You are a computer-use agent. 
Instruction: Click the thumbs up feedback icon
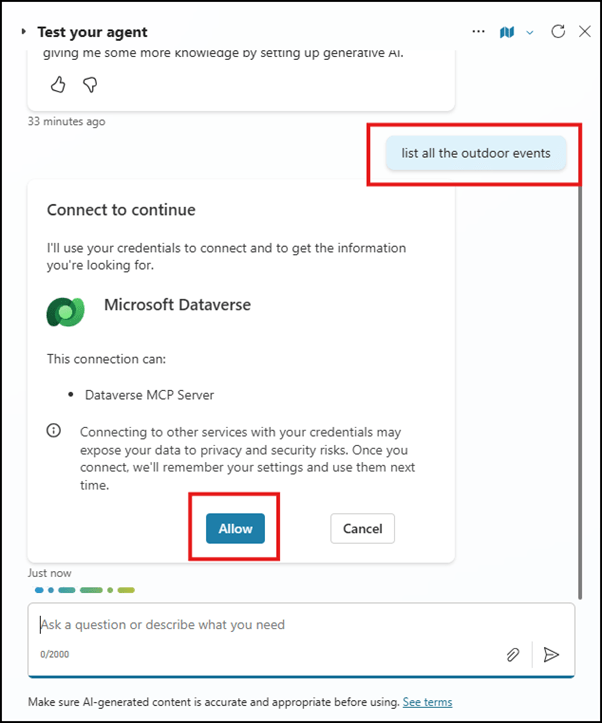point(58,85)
